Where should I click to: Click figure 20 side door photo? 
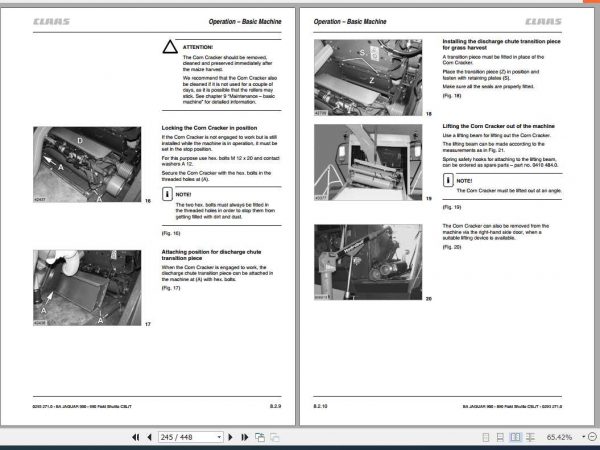pos(368,262)
